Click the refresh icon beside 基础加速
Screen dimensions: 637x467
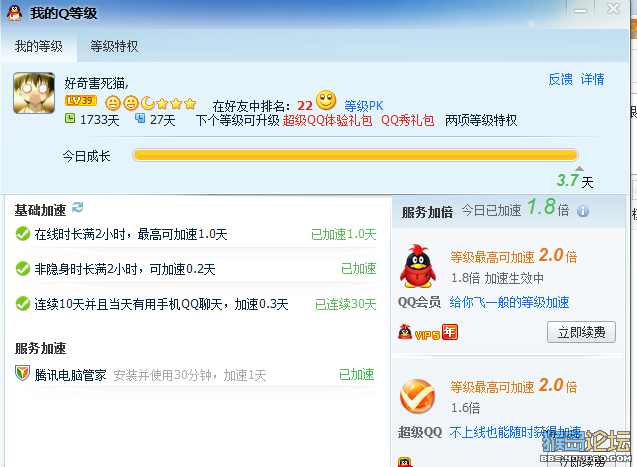pyautogui.click(x=78, y=208)
